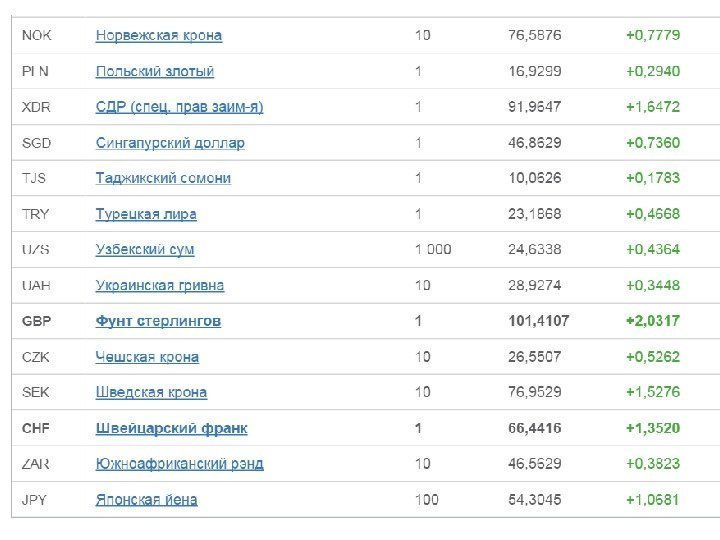Click the NOK rate value 76,5576
720x540 pixels.
point(534,36)
